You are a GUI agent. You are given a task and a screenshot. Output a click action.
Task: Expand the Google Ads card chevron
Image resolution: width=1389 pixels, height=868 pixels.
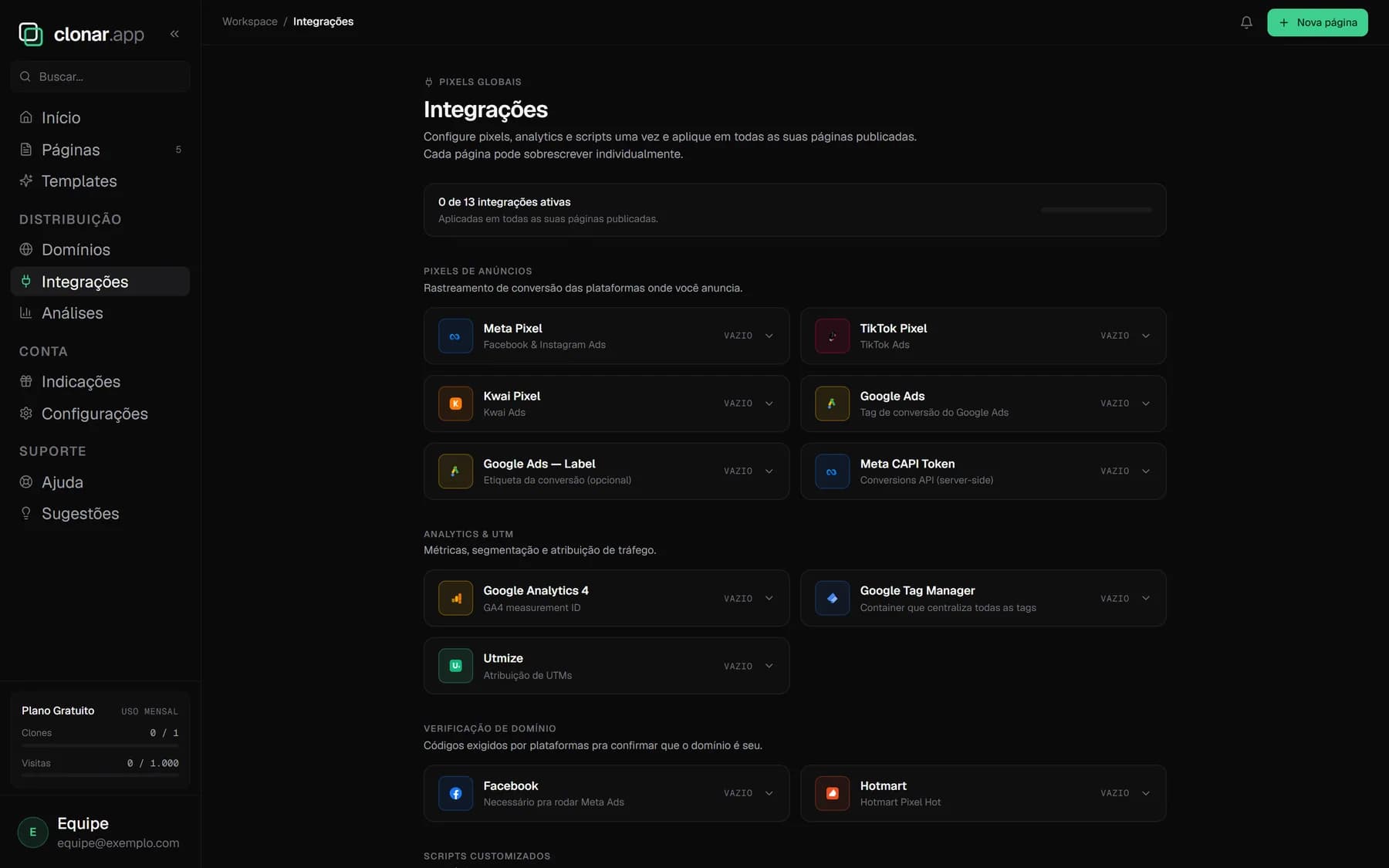point(1145,404)
